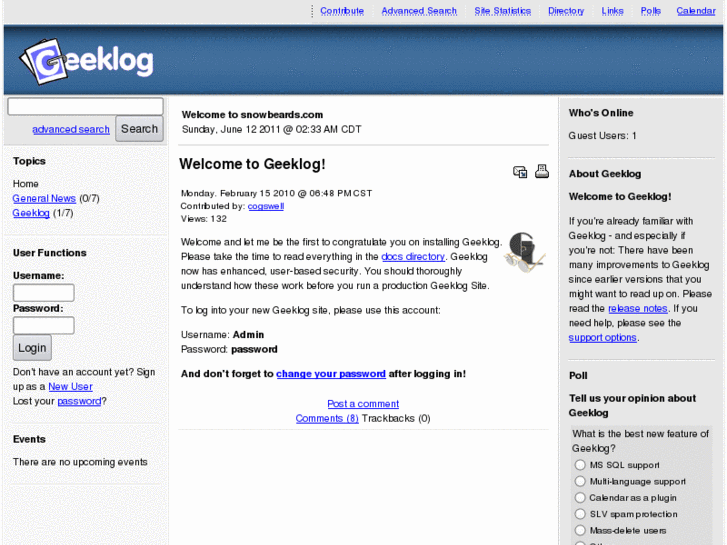Click the Welcome to Geeklog! story headline
Screen dimensions: 727x545
[252, 164]
